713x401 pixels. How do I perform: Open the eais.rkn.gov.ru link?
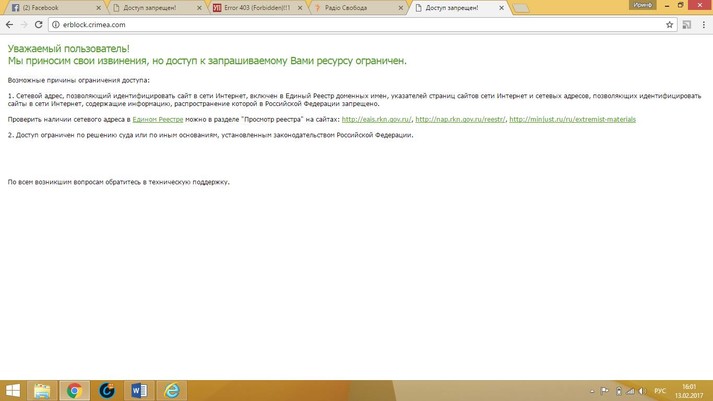376,119
